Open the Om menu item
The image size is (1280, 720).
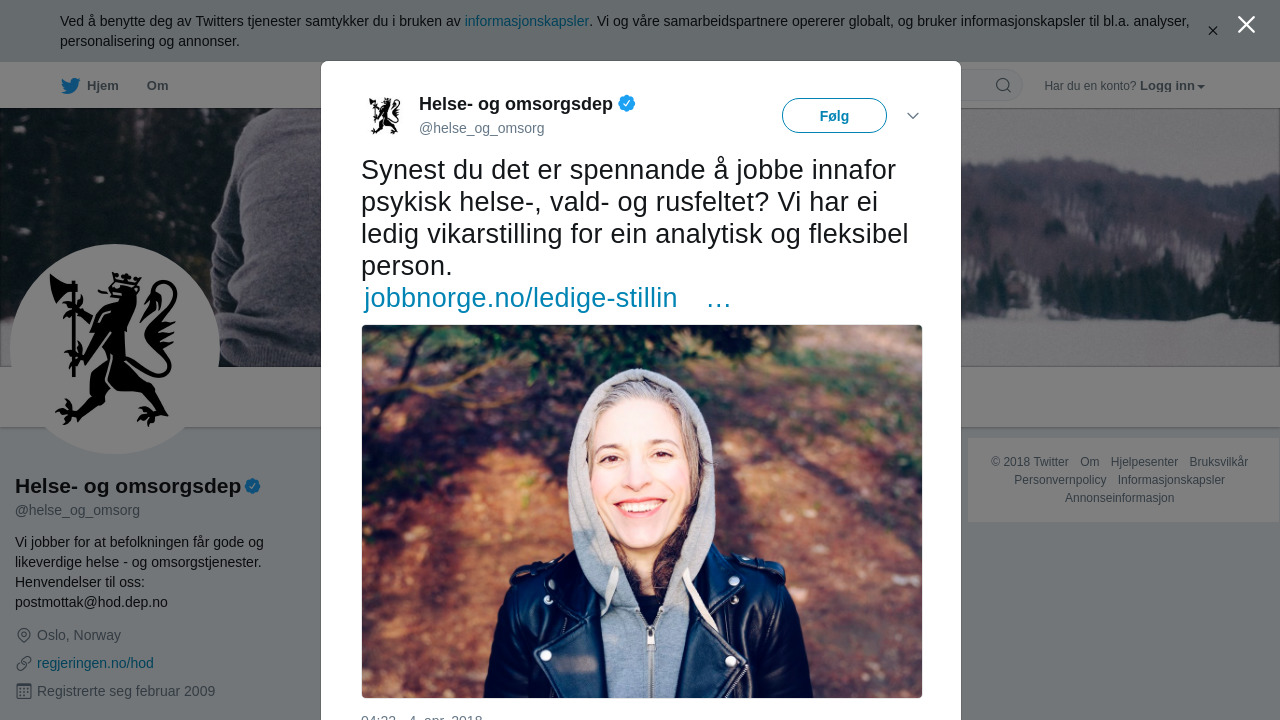click(158, 86)
